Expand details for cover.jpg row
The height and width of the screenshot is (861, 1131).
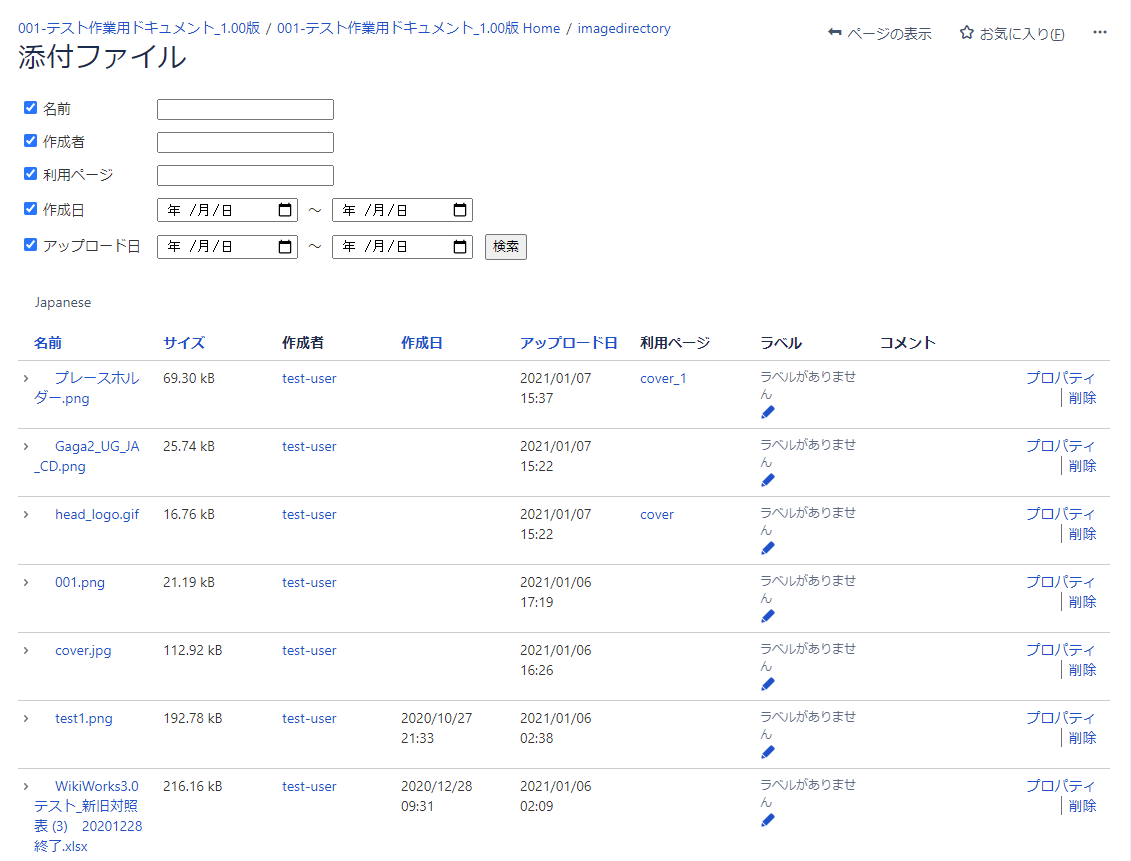click(26, 650)
